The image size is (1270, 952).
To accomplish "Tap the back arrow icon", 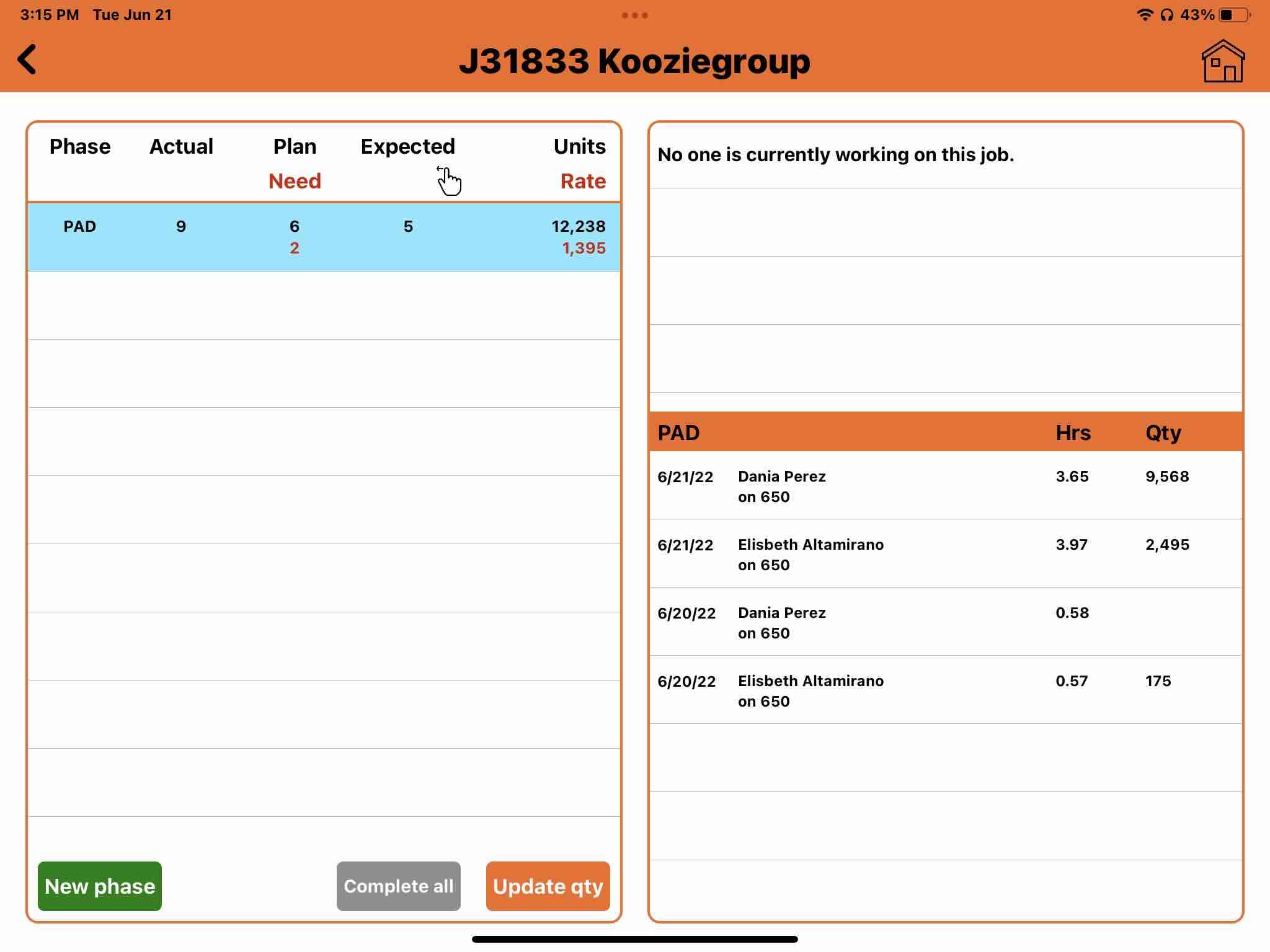I will click(27, 59).
